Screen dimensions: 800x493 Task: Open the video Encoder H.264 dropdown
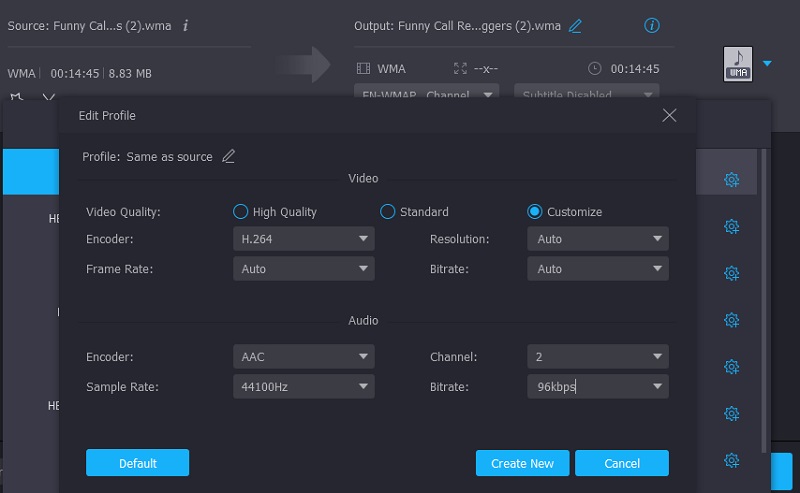pos(306,239)
